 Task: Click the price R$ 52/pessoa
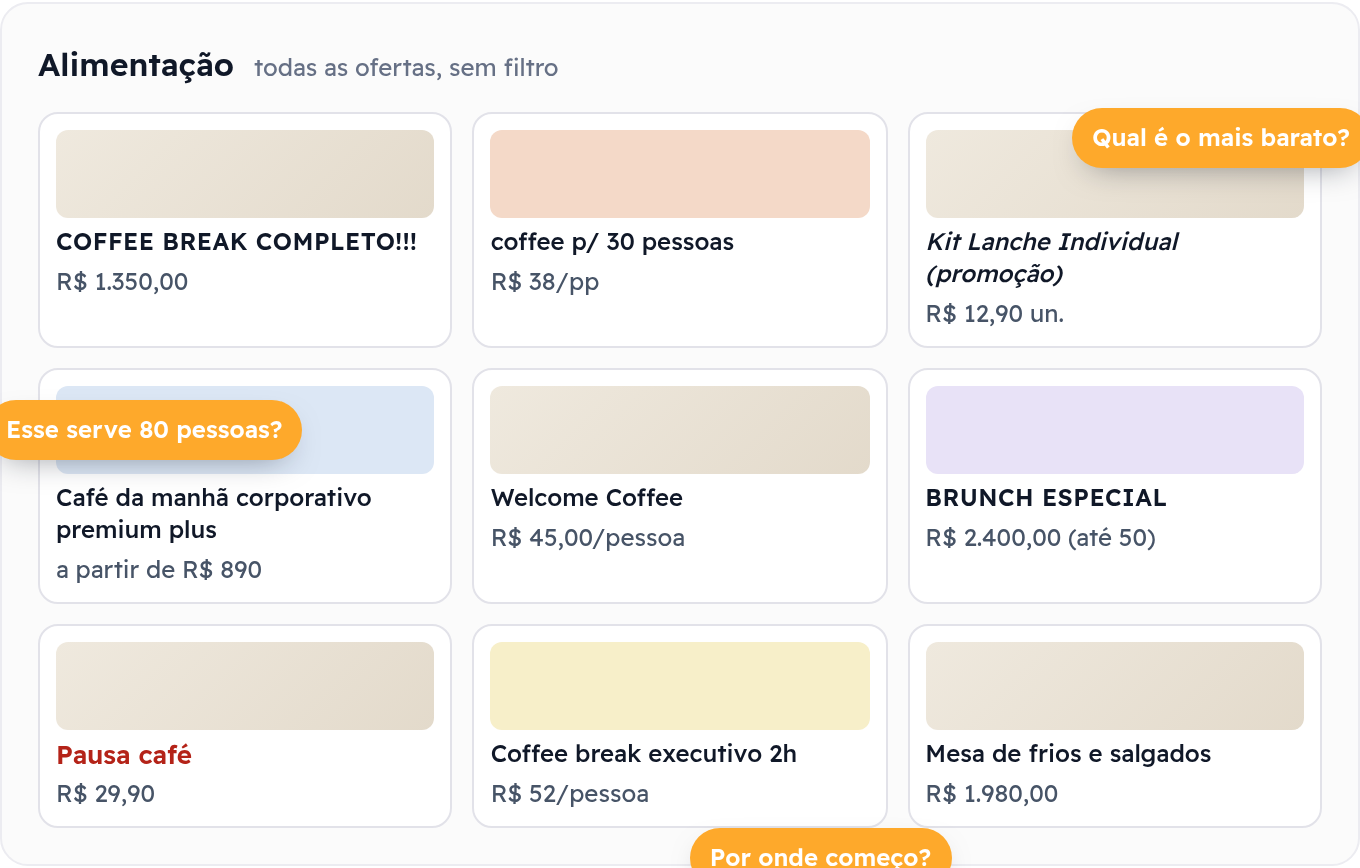click(x=570, y=794)
